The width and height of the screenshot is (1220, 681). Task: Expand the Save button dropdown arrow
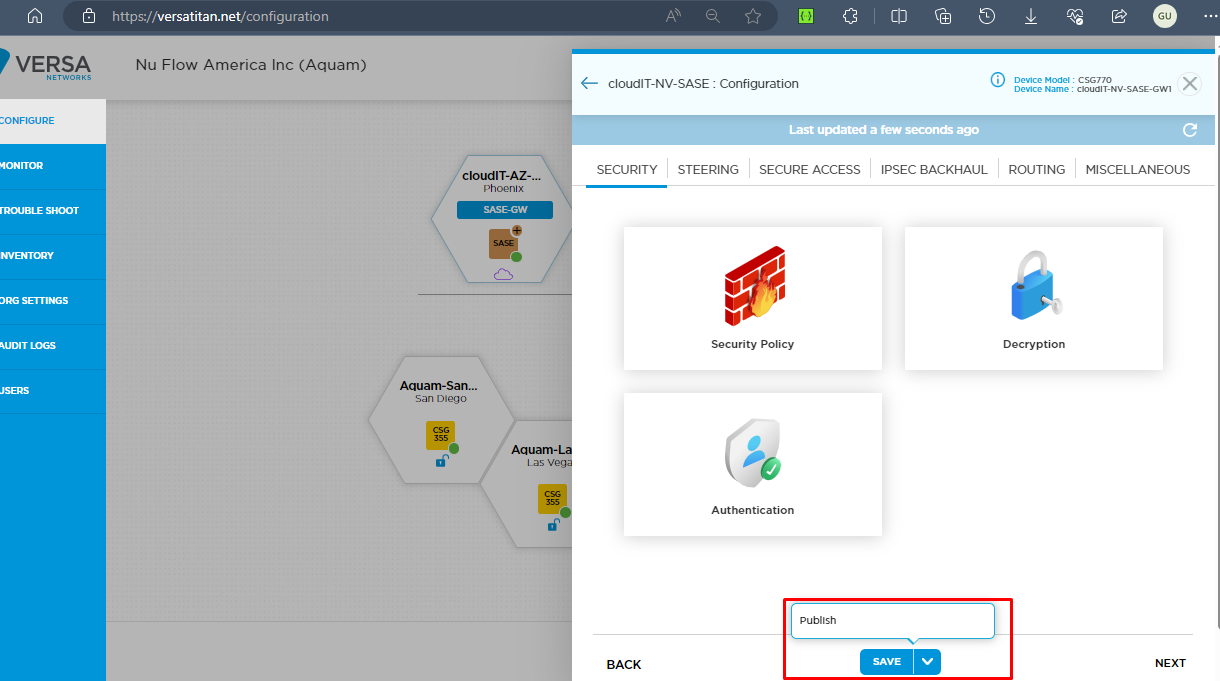927,662
